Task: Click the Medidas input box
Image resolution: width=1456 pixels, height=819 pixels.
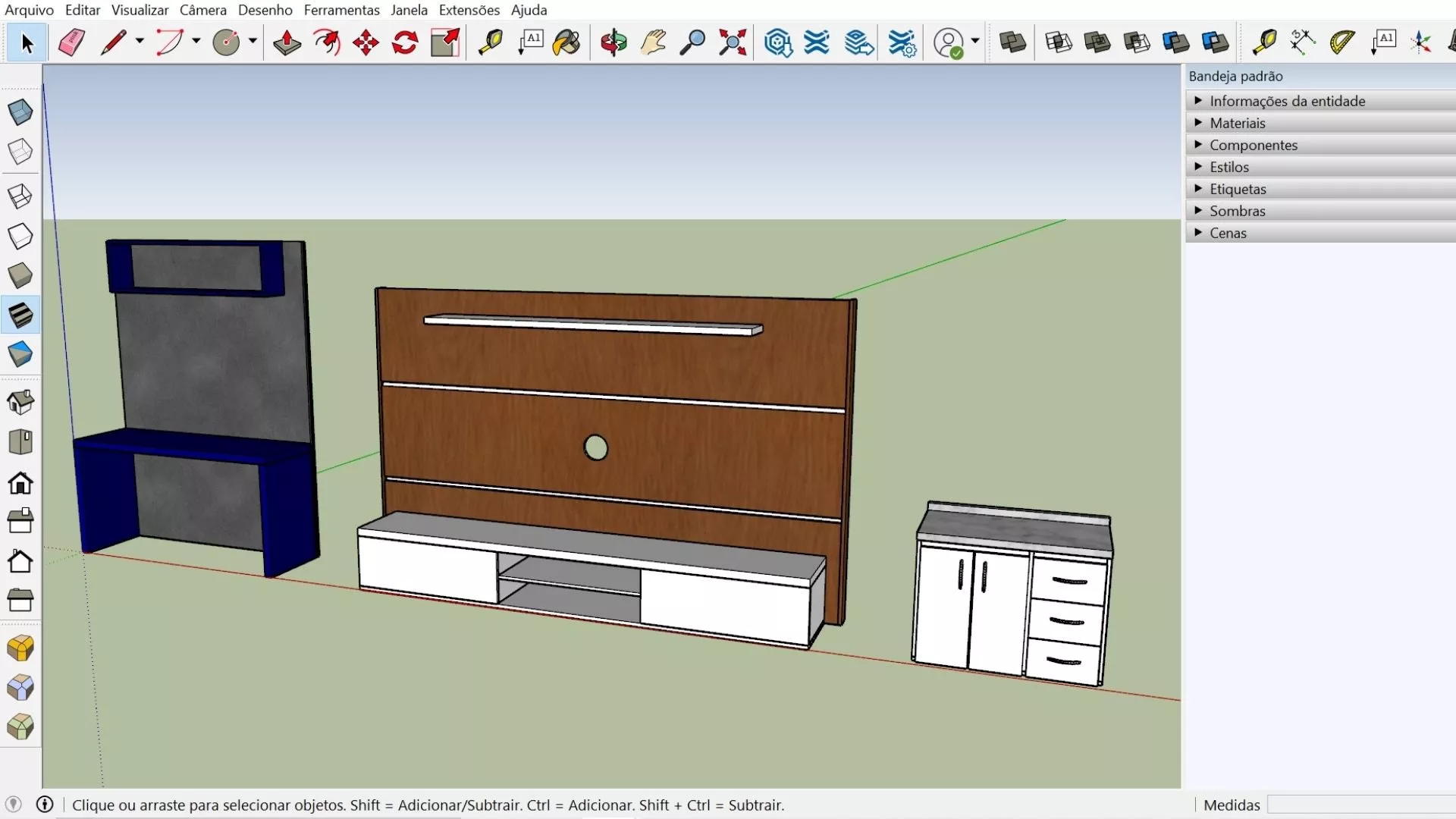Action: [x=1361, y=805]
